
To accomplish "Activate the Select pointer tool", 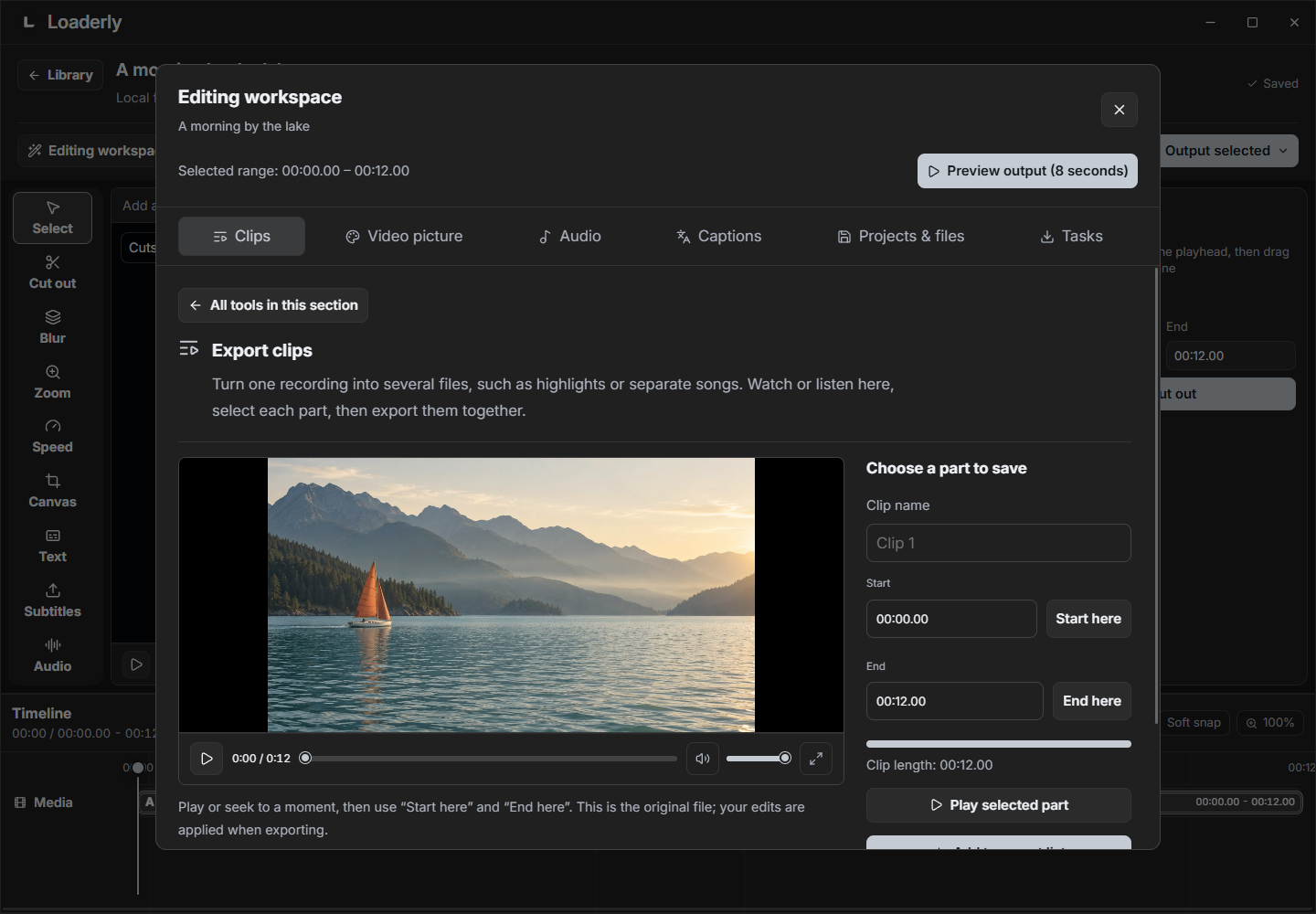I will tap(52, 218).
